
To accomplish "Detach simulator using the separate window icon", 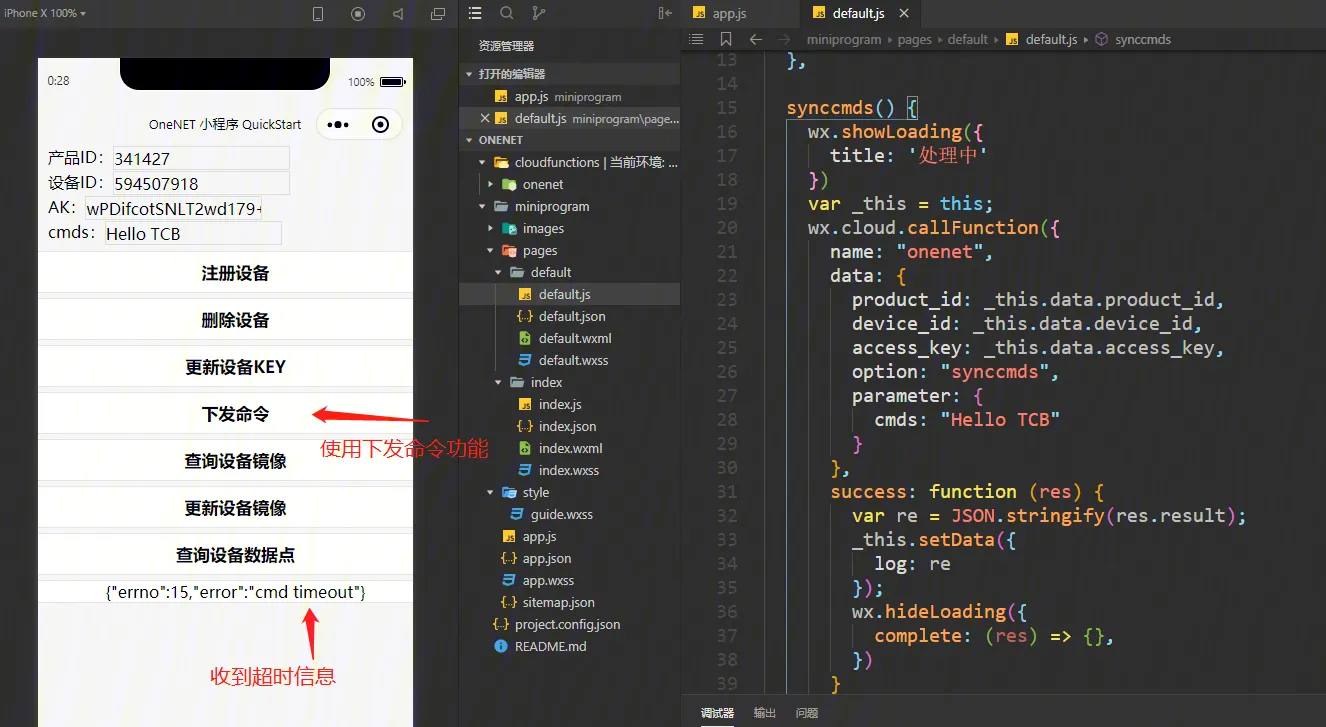I will [438, 14].
